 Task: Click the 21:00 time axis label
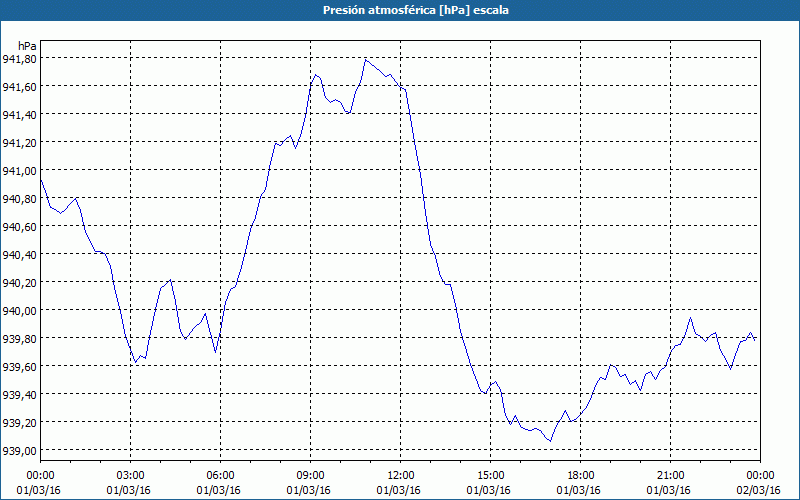[x=670, y=476]
